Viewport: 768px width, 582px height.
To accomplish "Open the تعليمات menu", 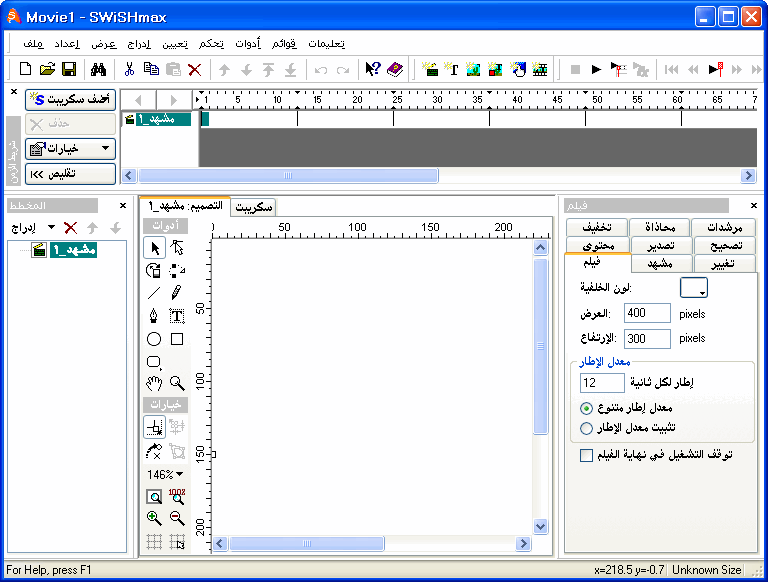I will click(x=327, y=44).
